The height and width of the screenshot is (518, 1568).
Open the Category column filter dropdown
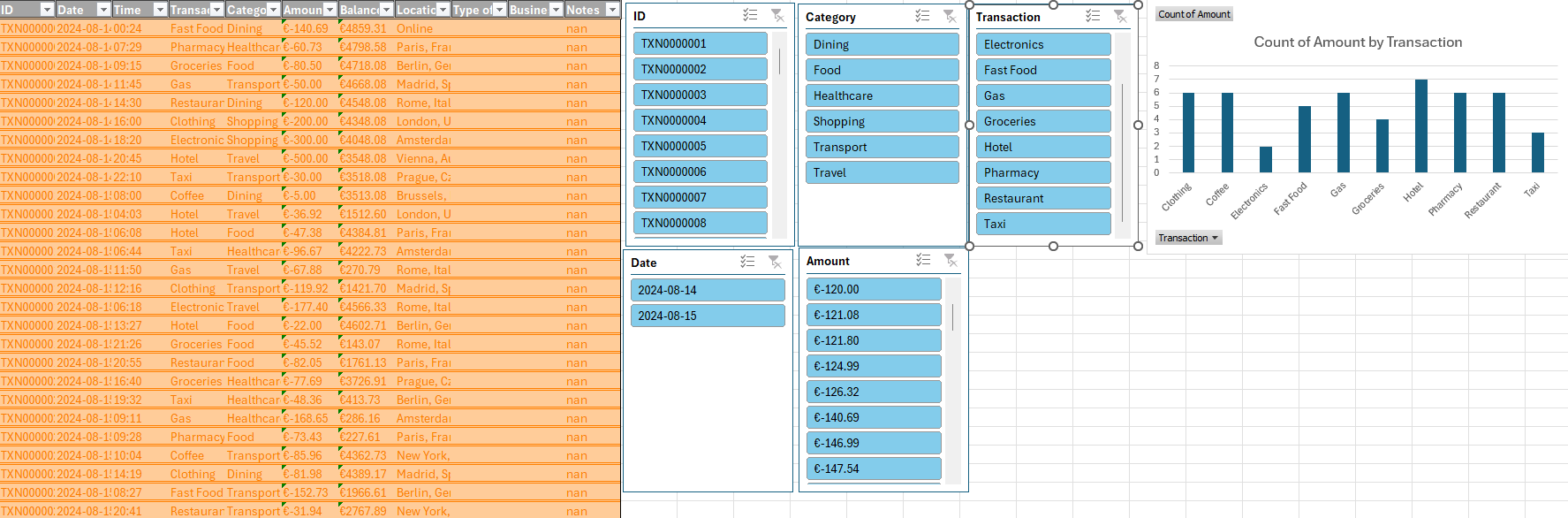click(x=273, y=10)
